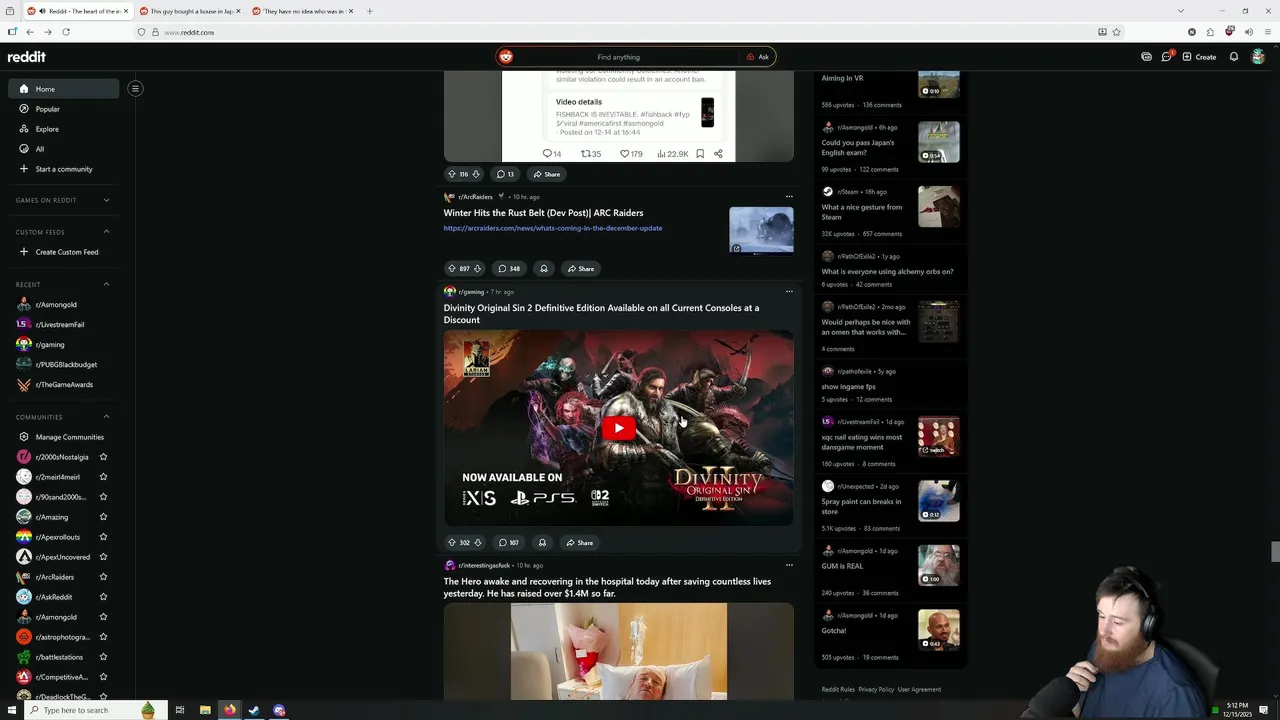Downvote the Divinity post with 302 votes
This screenshot has width=1280, height=720.
click(x=477, y=543)
